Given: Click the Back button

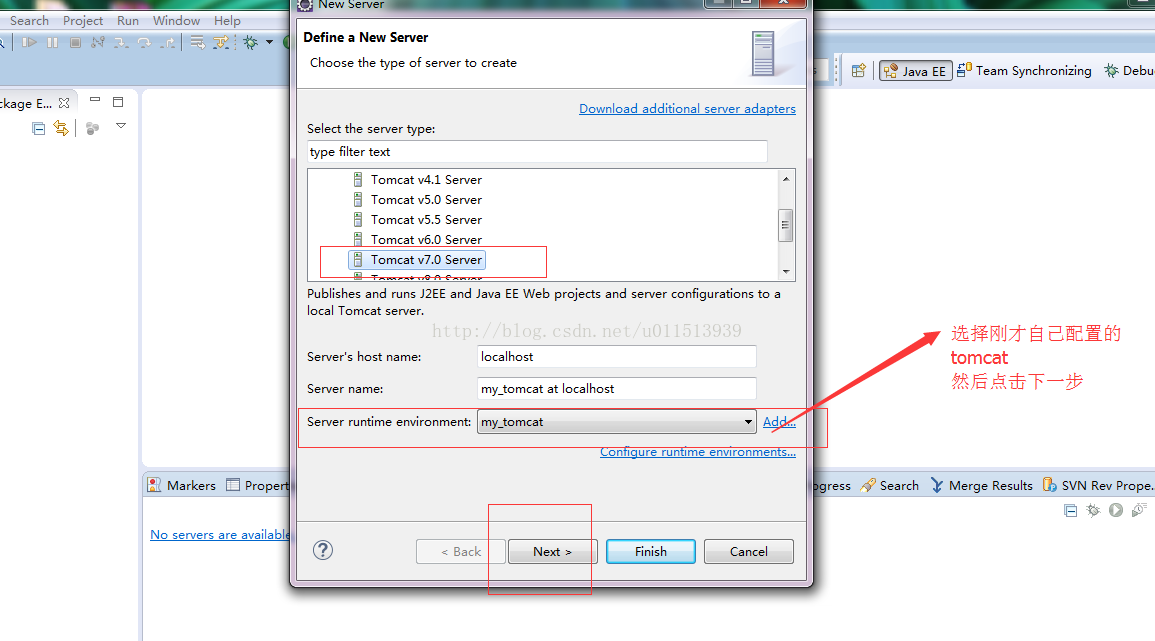Looking at the screenshot, I should [x=460, y=552].
